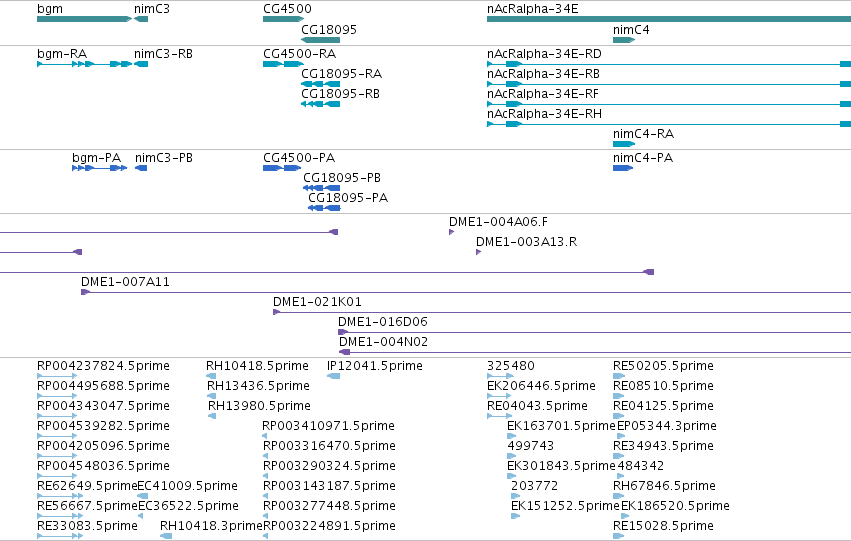Click the nimC4 gene label
Image resolution: width=851 pixels, height=541 pixels.
pyautogui.click(x=631, y=30)
